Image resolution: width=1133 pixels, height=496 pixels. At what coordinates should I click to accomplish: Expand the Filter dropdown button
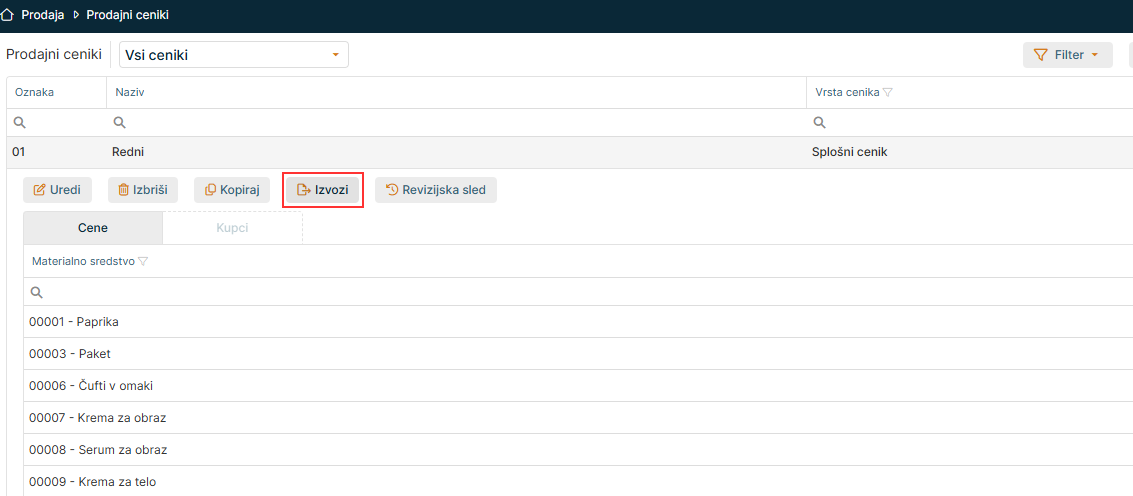pyautogui.click(x=1067, y=55)
